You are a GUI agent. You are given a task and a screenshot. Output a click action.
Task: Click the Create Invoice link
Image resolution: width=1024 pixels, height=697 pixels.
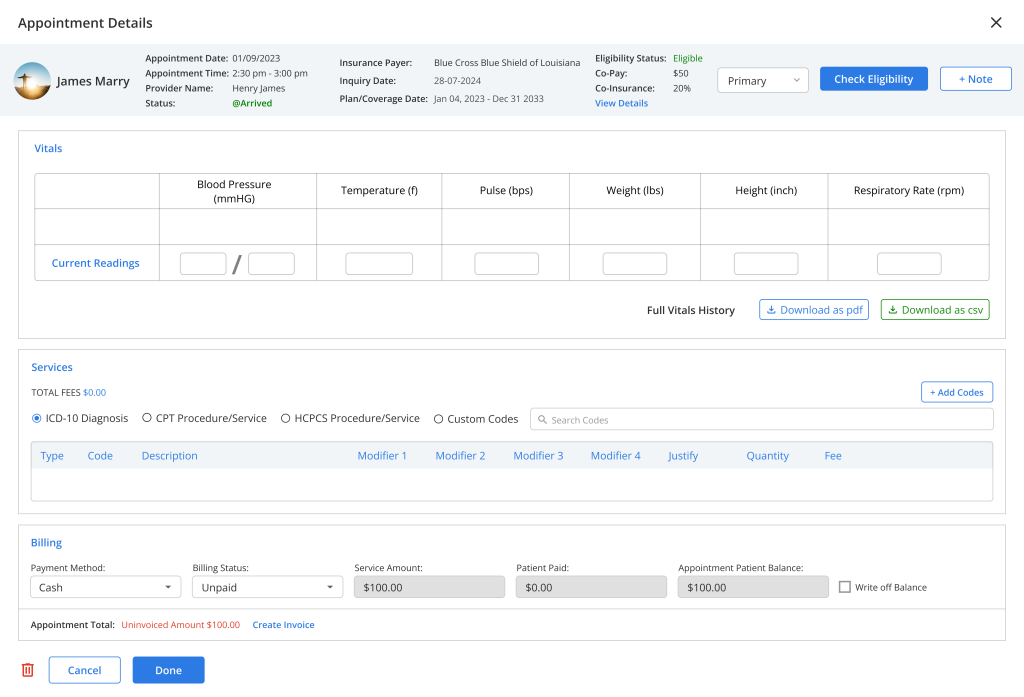(x=283, y=625)
